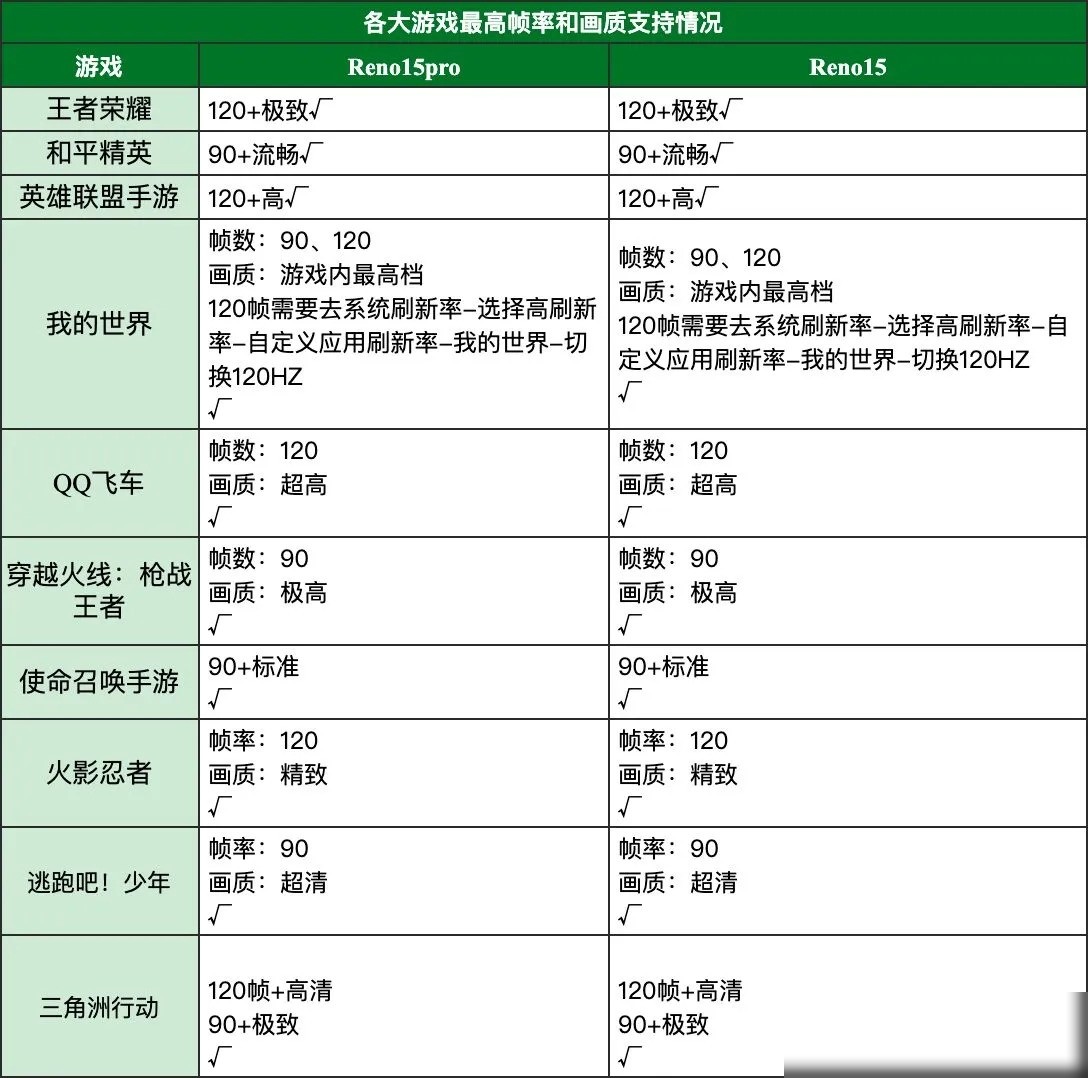This screenshot has height=1078, width=1088.
Task: Click the 逃跑吧！少年 row label
Action: [x=99, y=882]
